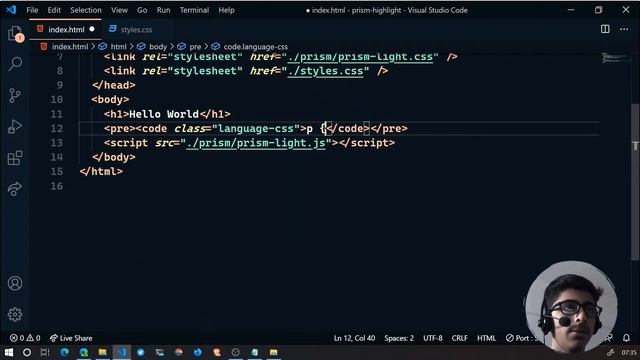Expand the pre breadcrumb segment
Screen dimensions: 640x360
(195, 47)
